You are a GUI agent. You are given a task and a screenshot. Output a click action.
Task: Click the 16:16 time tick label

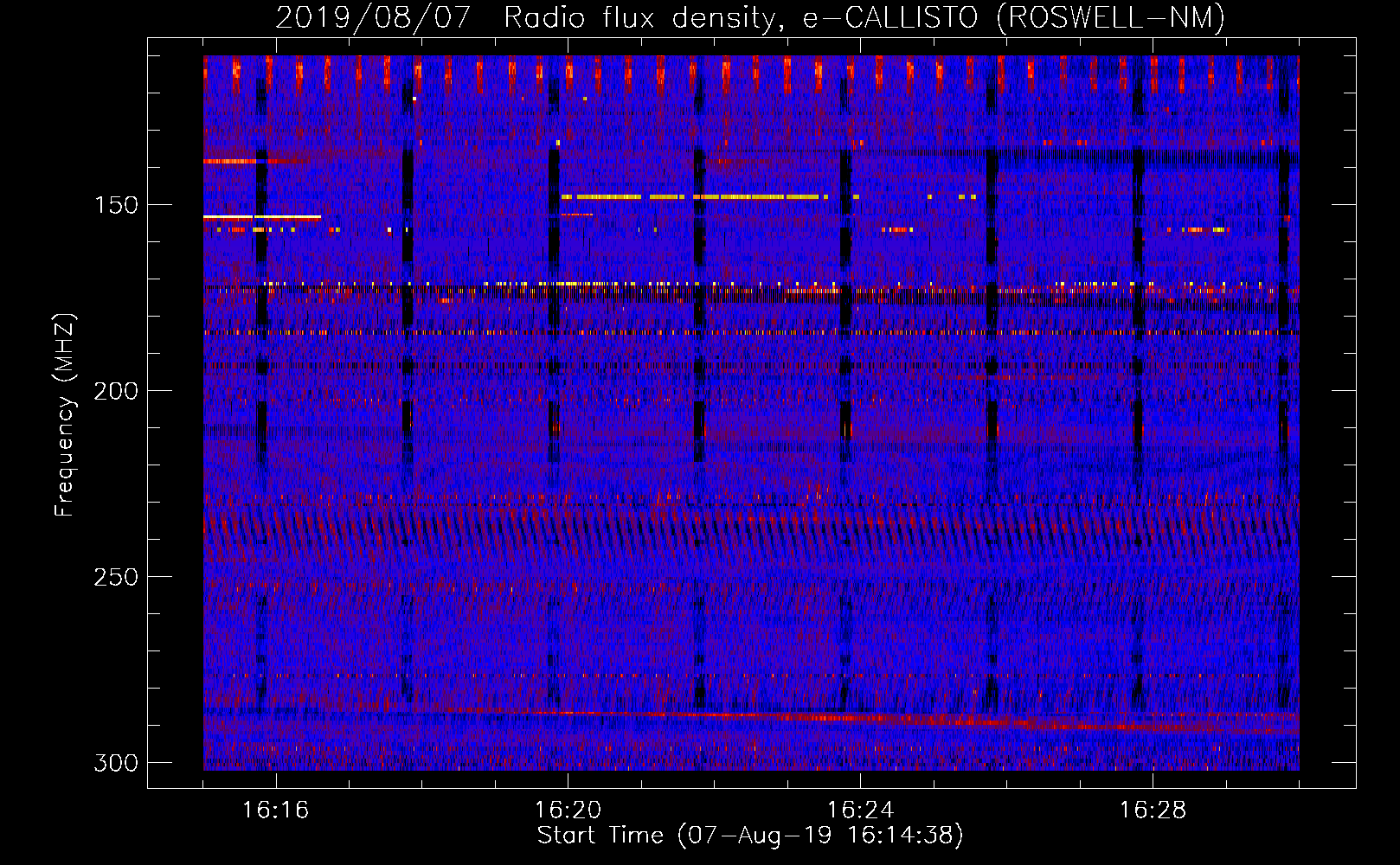tap(275, 811)
